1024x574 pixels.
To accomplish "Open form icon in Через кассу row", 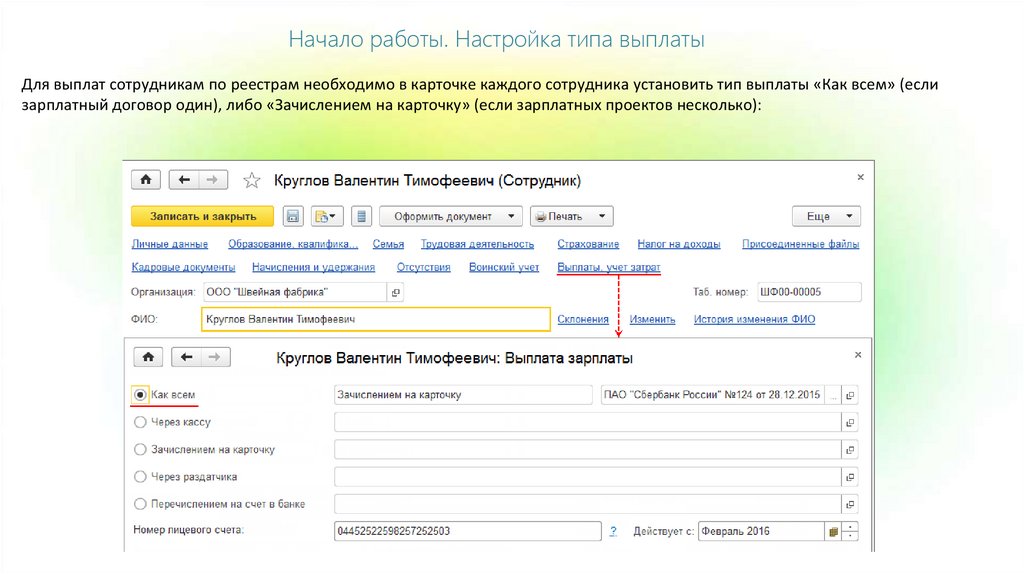I will pos(850,423).
